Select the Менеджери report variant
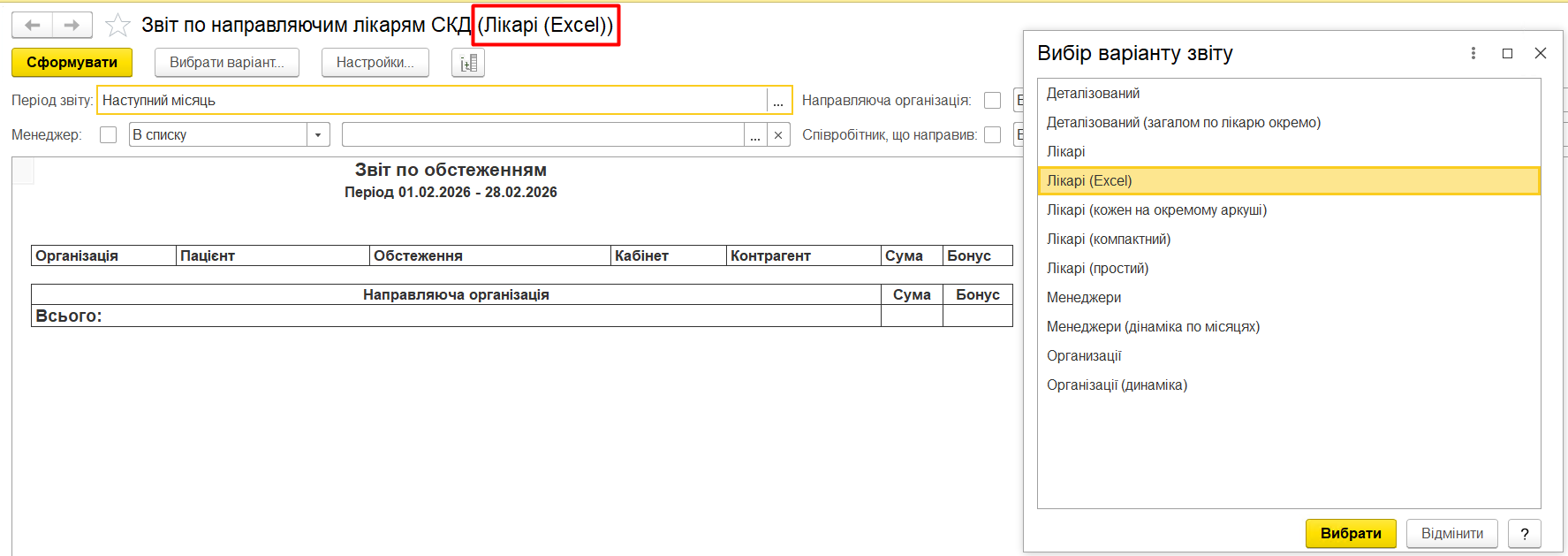Image resolution: width=1568 pixels, height=556 pixels. pyautogui.click(x=1084, y=297)
